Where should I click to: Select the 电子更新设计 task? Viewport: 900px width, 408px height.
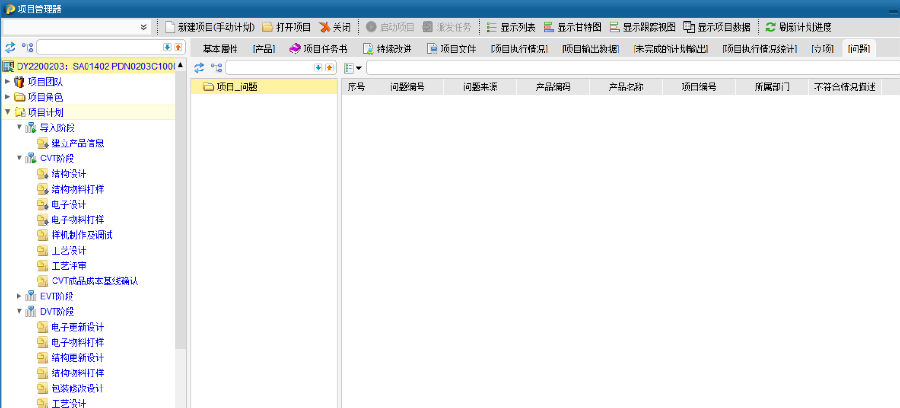(77, 327)
